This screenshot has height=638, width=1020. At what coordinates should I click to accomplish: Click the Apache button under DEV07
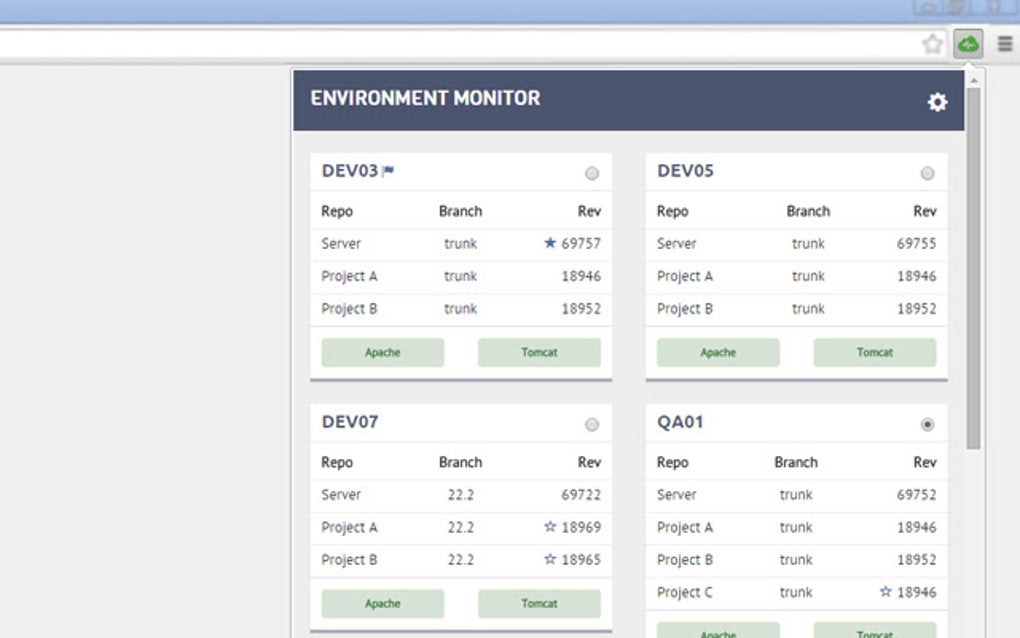coord(383,603)
